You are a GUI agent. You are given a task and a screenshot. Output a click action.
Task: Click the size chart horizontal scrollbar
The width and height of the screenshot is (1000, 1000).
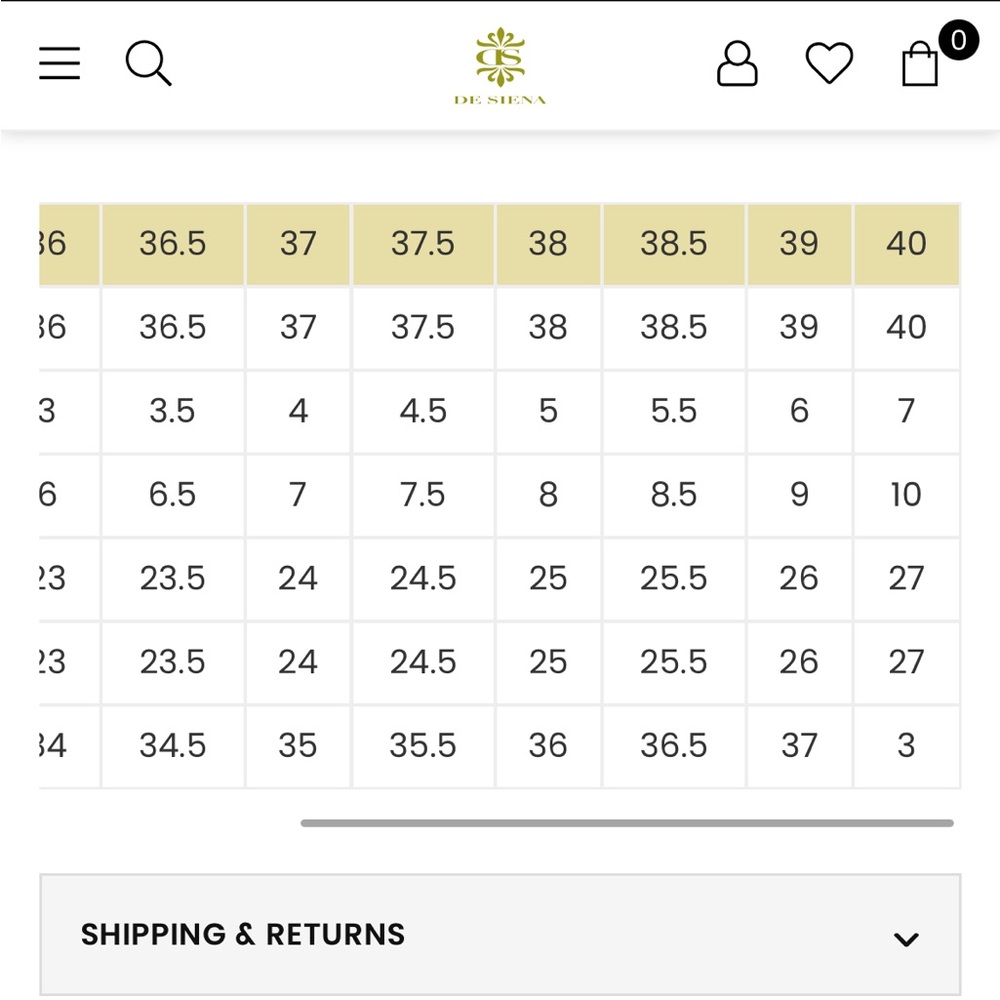627,823
